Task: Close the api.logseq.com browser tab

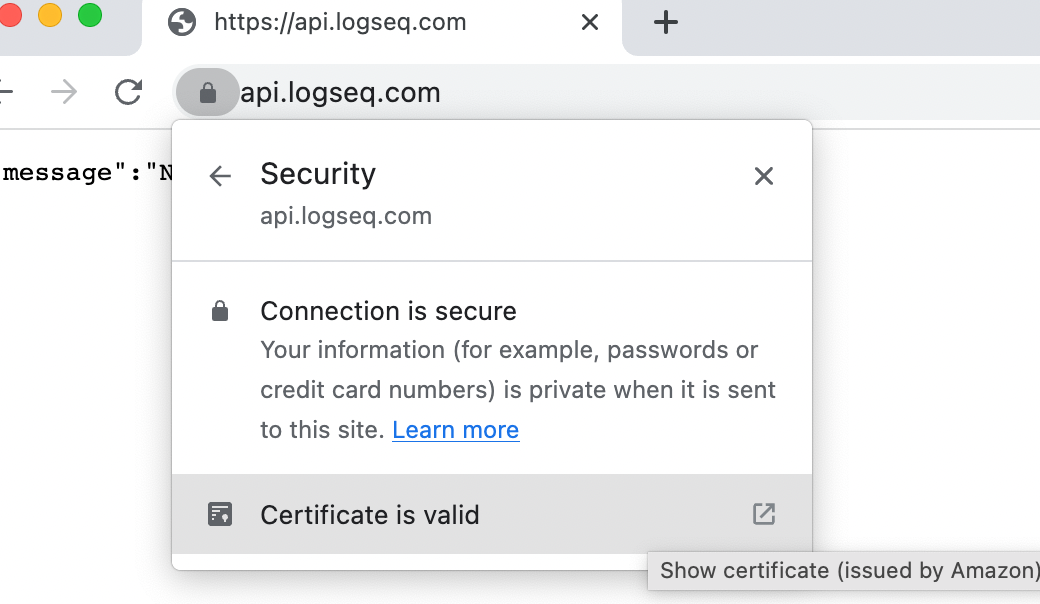Action: (x=590, y=22)
